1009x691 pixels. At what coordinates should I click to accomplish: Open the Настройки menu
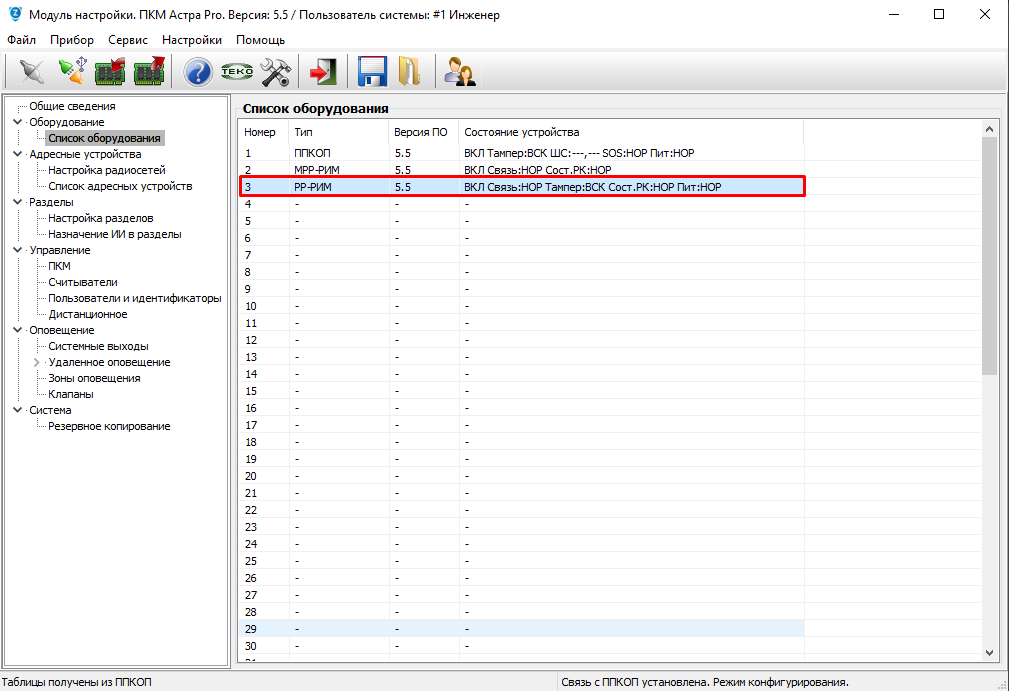192,40
